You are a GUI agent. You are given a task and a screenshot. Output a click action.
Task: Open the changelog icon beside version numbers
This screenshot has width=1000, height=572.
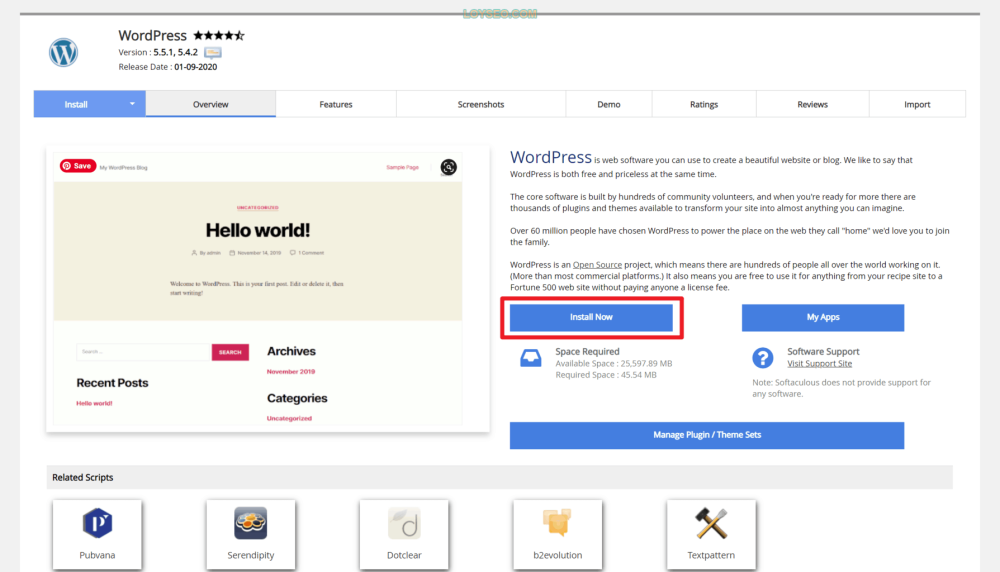tap(212, 52)
